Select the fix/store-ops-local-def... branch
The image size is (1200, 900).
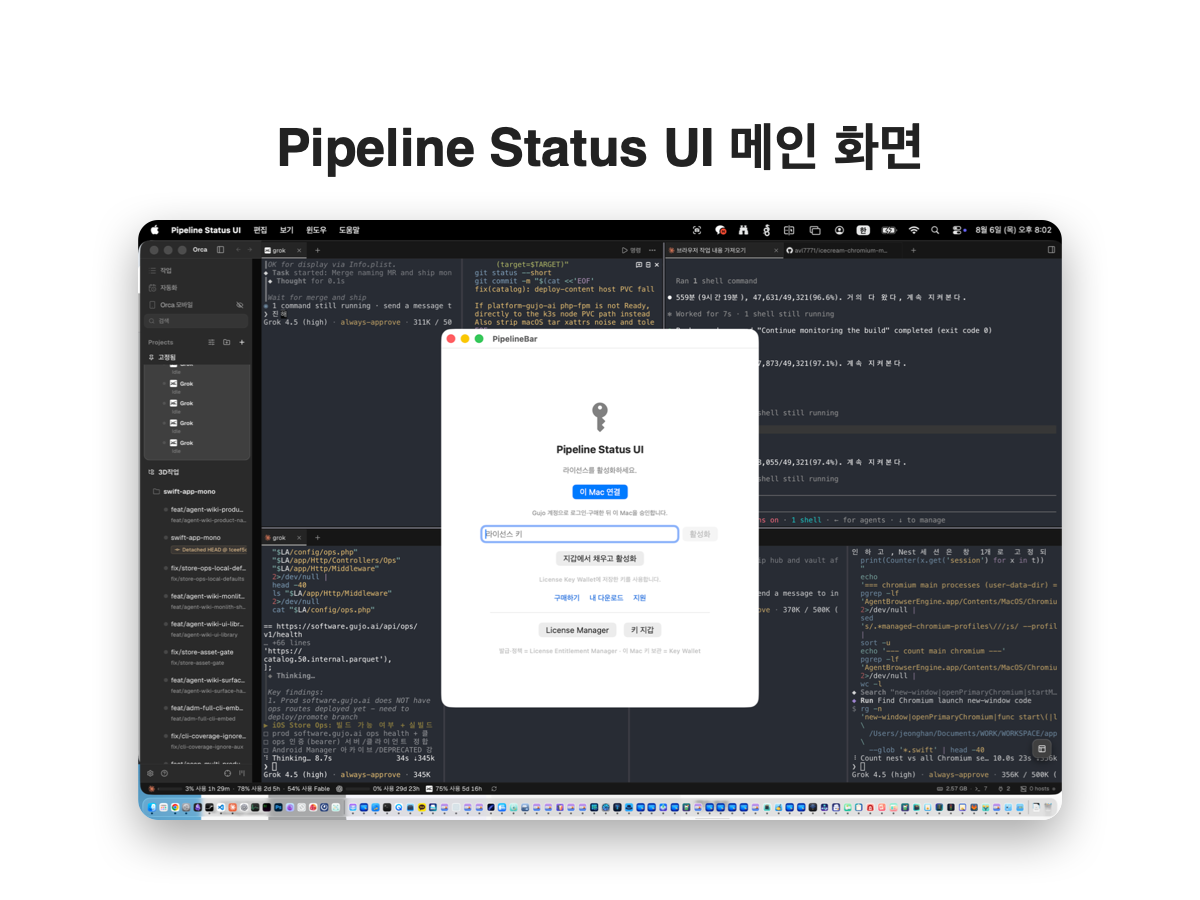click(x=207, y=567)
